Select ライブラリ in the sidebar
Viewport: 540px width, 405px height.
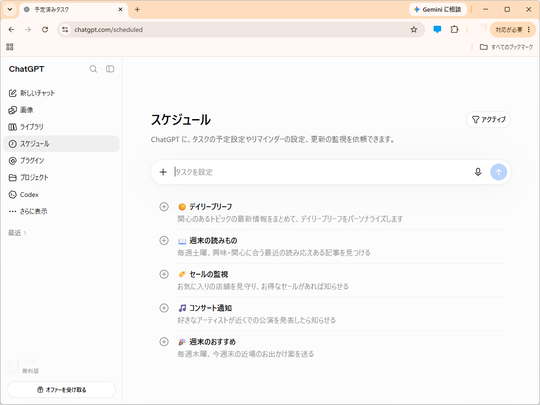point(26,127)
